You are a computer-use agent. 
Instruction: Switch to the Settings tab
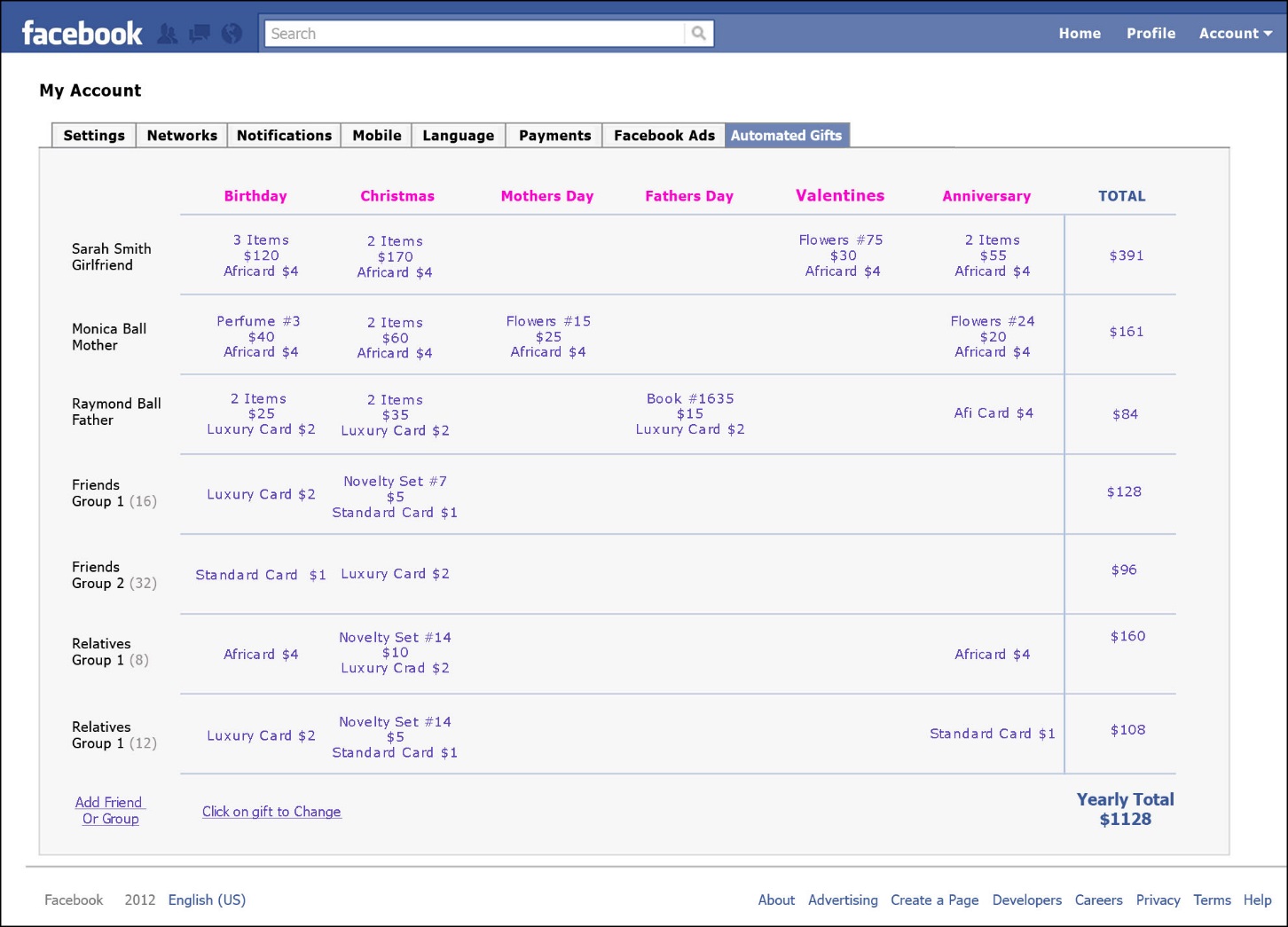(x=94, y=136)
